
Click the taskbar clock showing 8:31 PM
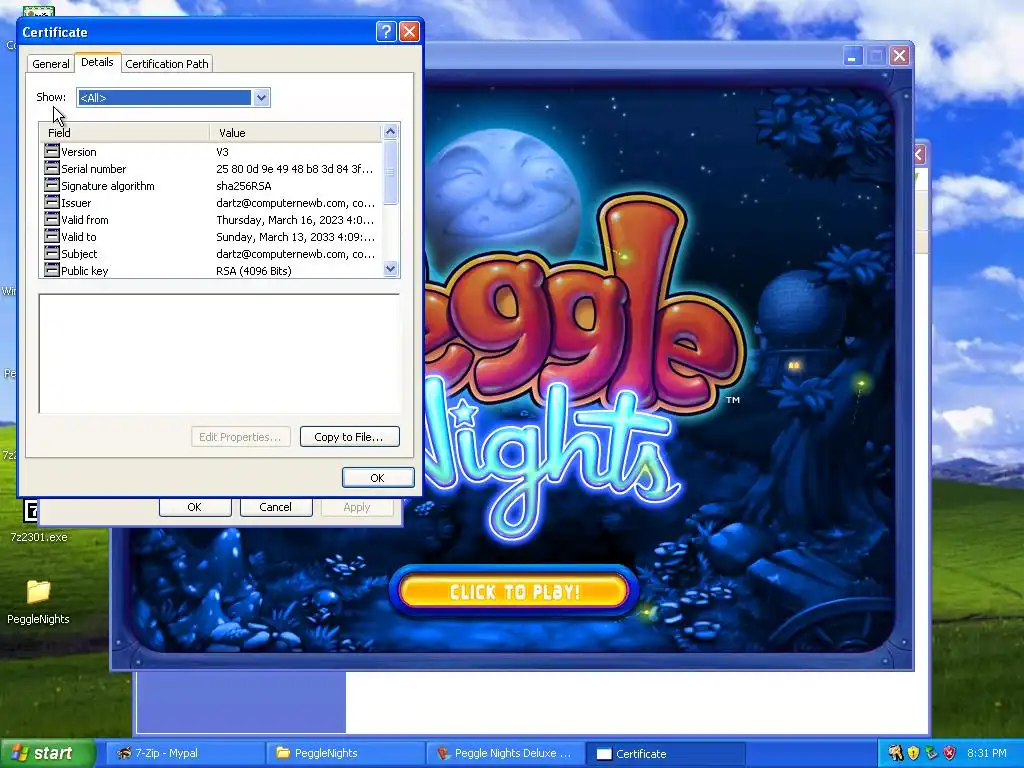[986, 753]
